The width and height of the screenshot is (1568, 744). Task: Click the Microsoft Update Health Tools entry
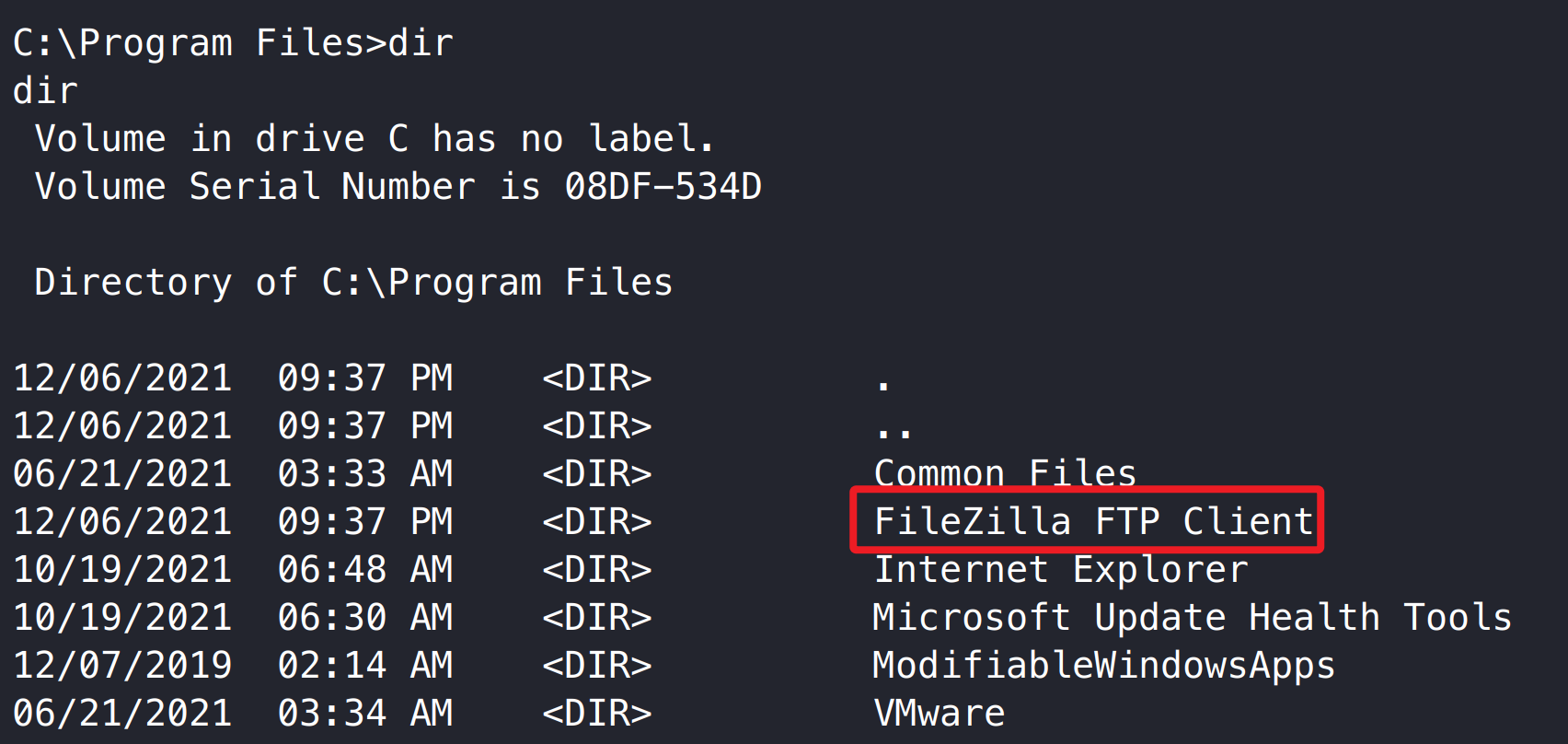pyautogui.click(x=1192, y=617)
